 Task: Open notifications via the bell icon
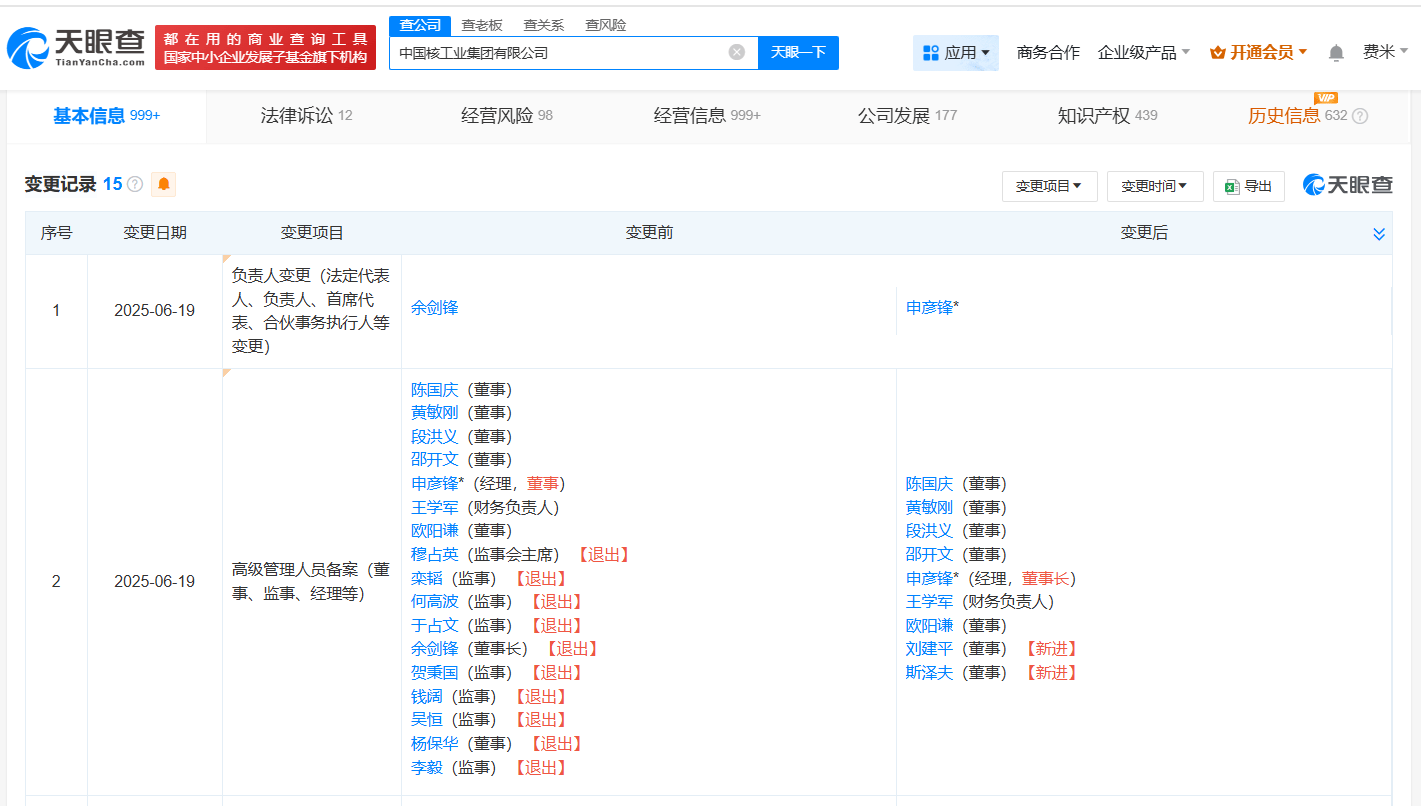click(1336, 53)
